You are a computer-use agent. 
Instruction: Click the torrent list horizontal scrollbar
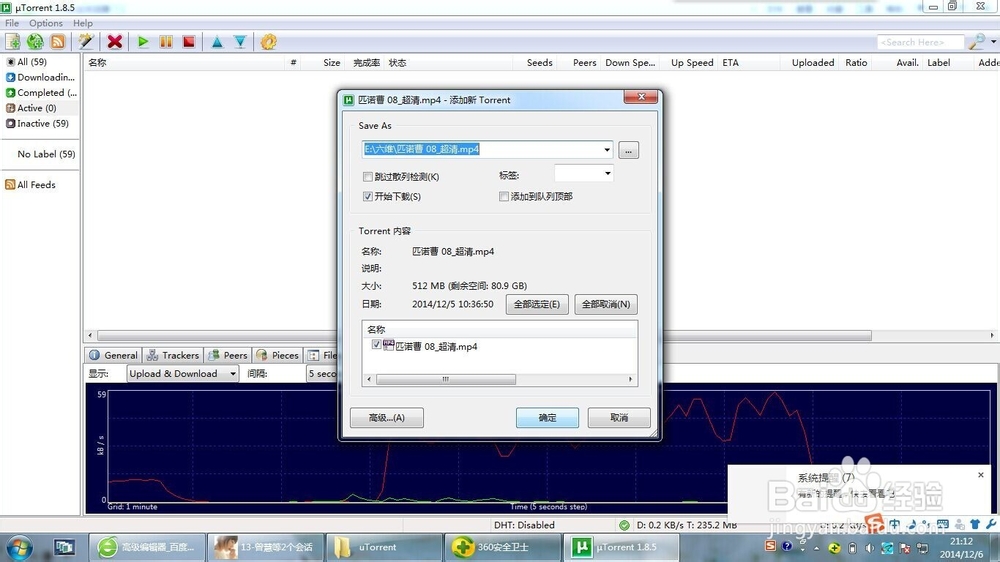pyautogui.click(x=485, y=335)
